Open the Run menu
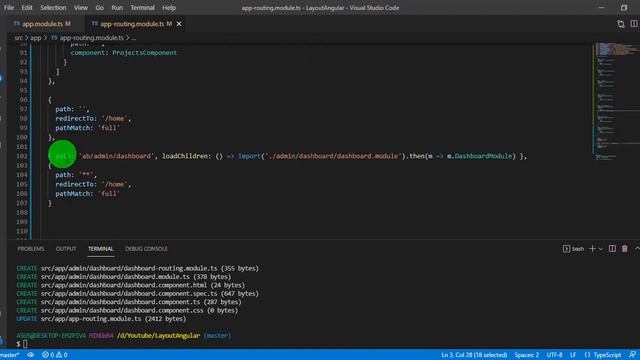The width and height of the screenshot is (640, 360). (x=117, y=8)
